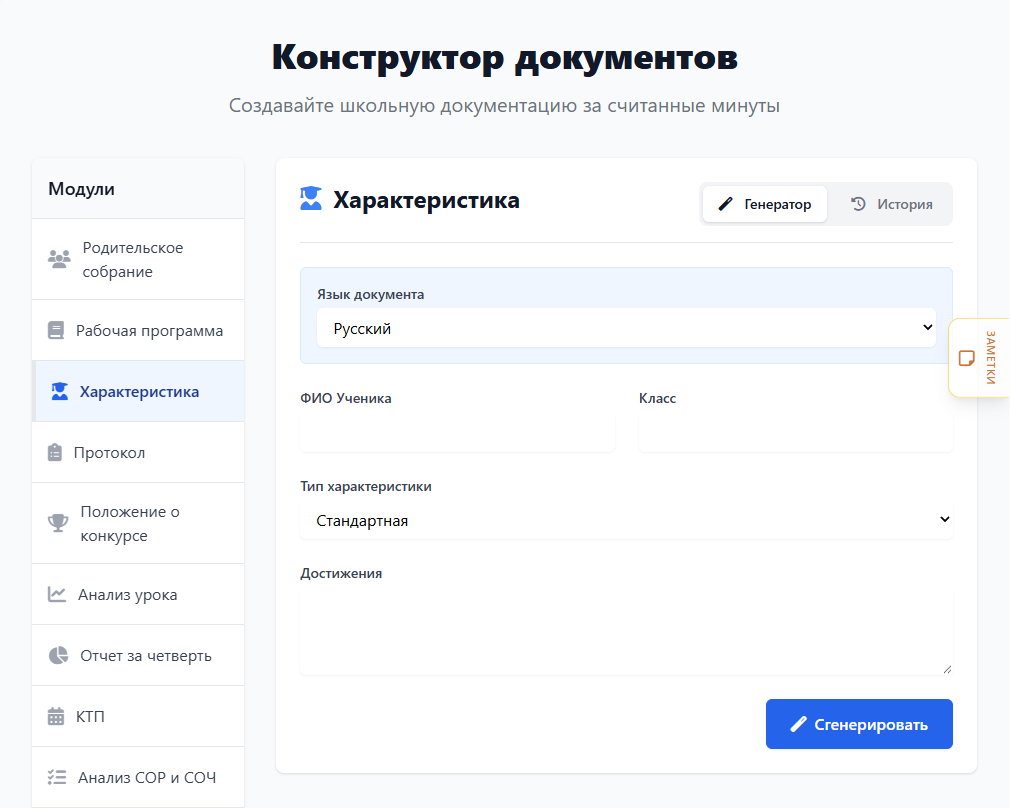
Task: Click the trophy icon beside Положение о конкурсе
Action: 58,523
